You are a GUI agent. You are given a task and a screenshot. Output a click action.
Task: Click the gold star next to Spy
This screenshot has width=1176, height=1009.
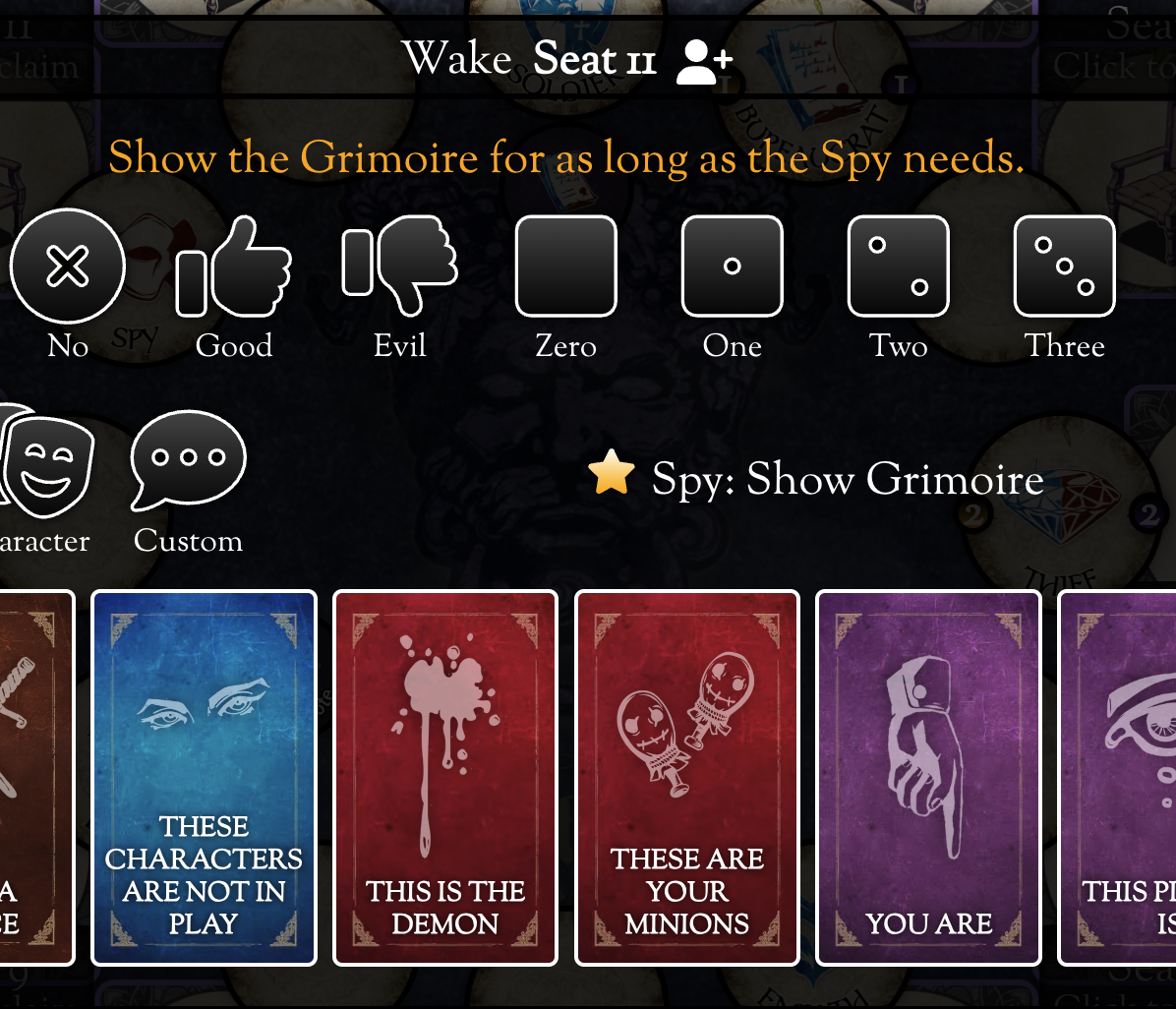612,473
